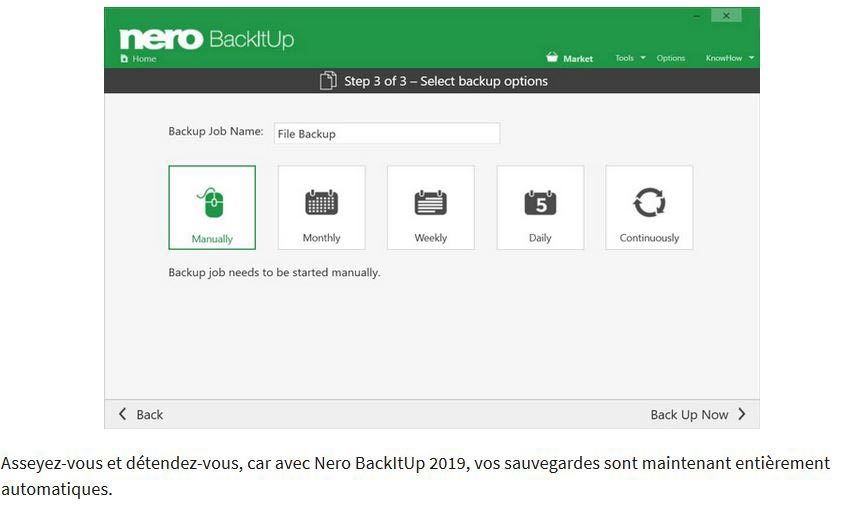Pick the Weekly calendar icon
Image resolution: width=862 pixels, height=509 pixels.
tap(430, 202)
